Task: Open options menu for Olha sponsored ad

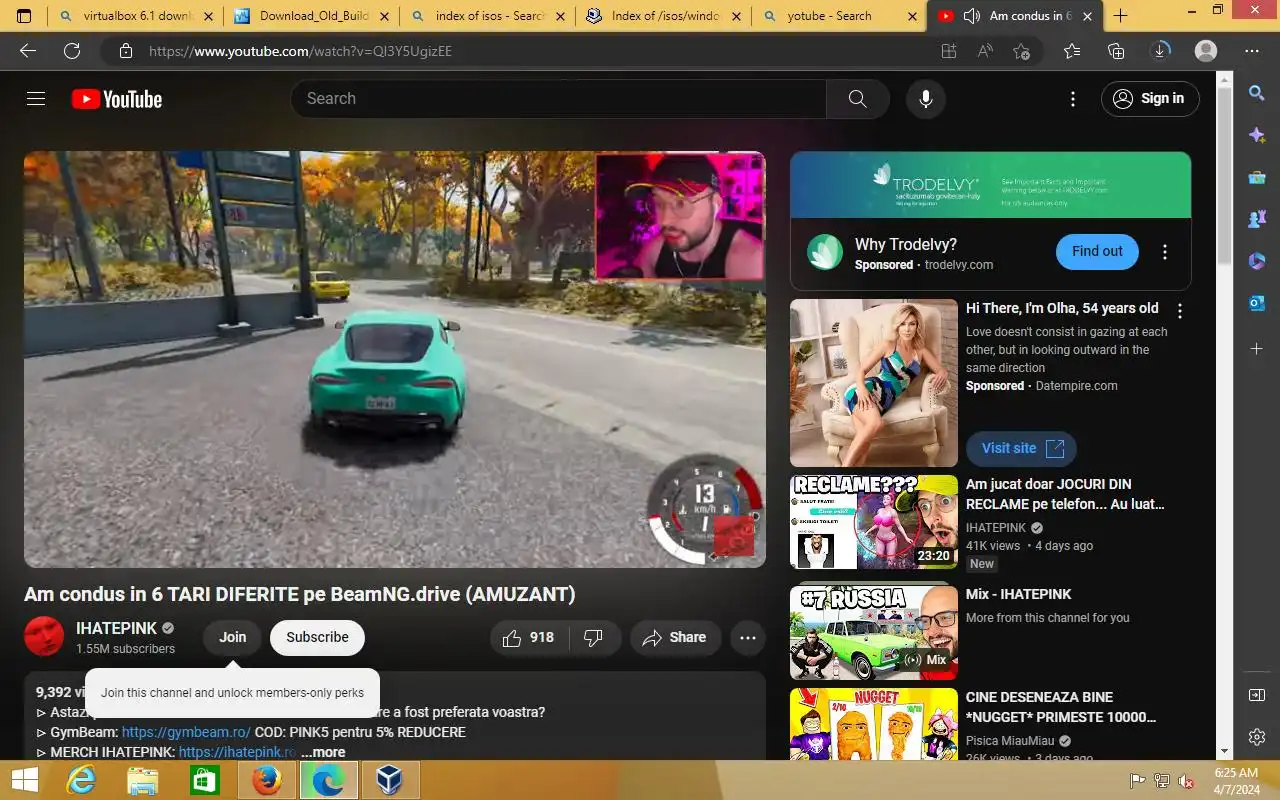Action: [1180, 311]
